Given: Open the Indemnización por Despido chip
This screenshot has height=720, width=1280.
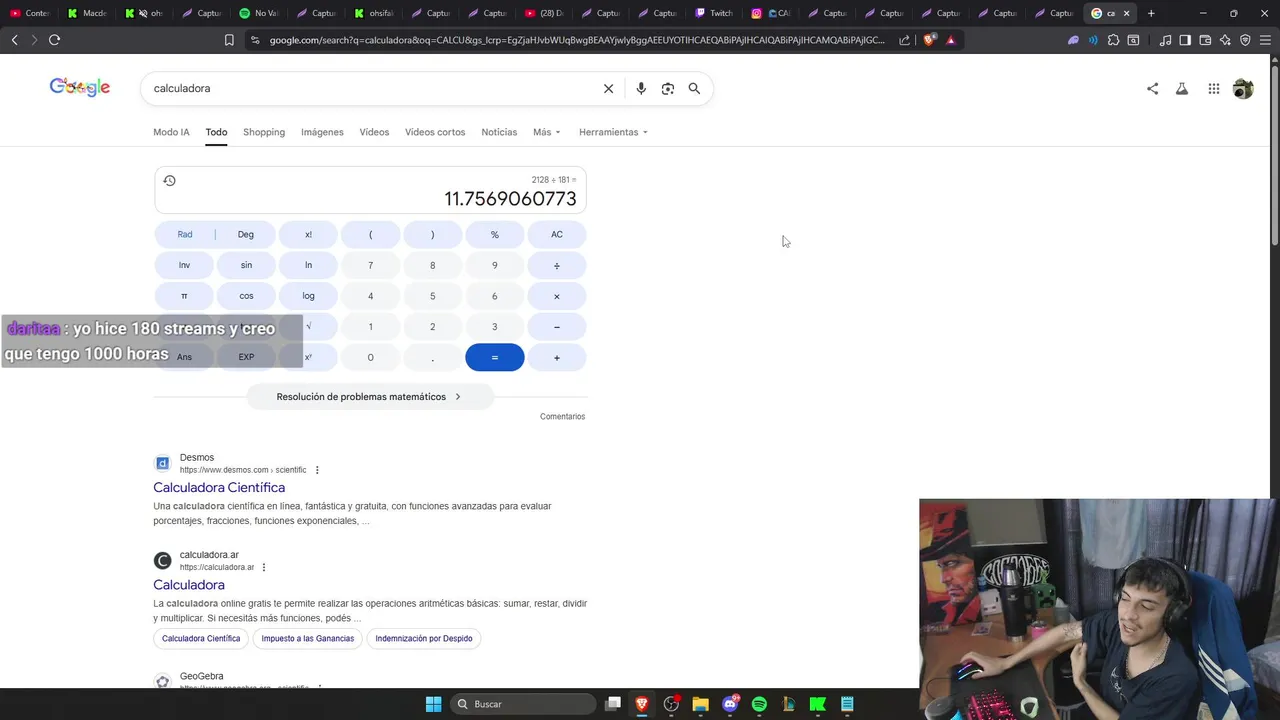Looking at the screenshot, I should coord(424,638).
